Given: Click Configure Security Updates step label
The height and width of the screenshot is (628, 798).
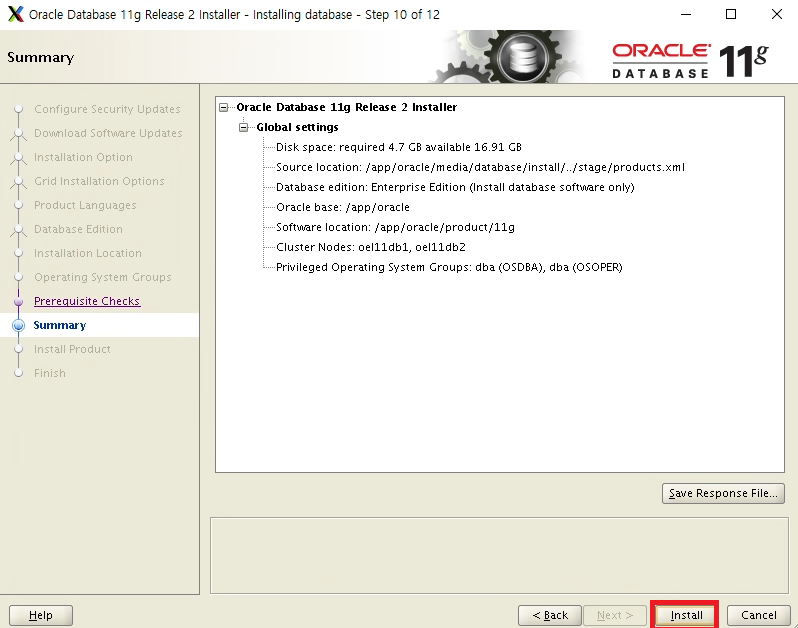Looking at the screenshot, I should tap(107, 109).
